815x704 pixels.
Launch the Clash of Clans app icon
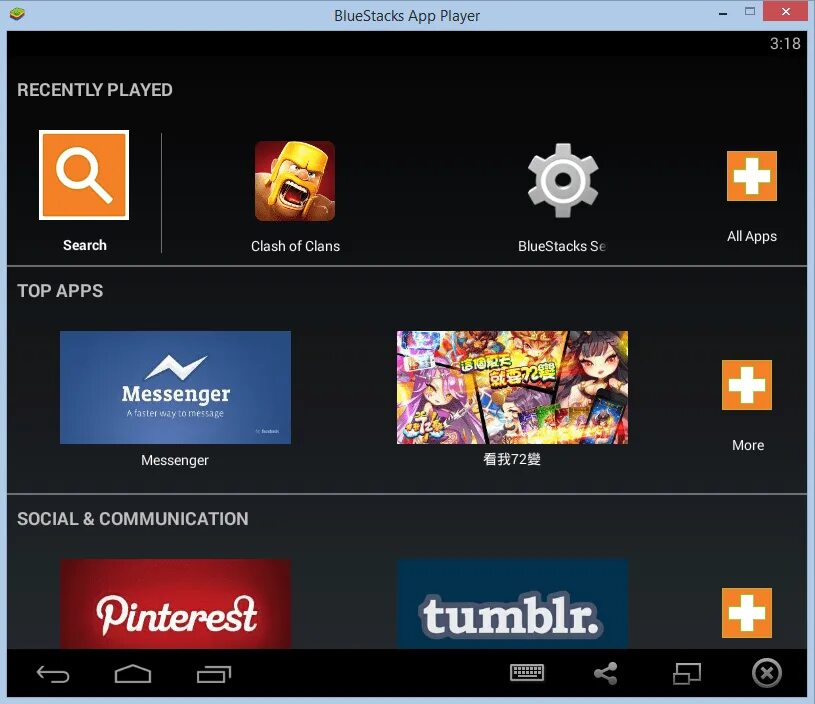pyautogui.click(x=295, y=180)
